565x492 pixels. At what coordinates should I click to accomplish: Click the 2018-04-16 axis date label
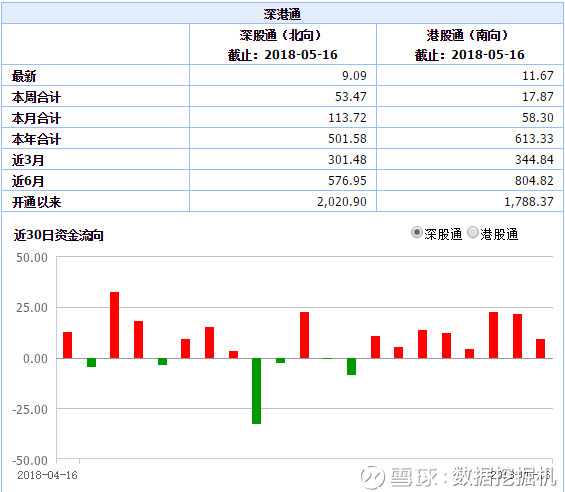pyautogui.click(x=48, y=475)
